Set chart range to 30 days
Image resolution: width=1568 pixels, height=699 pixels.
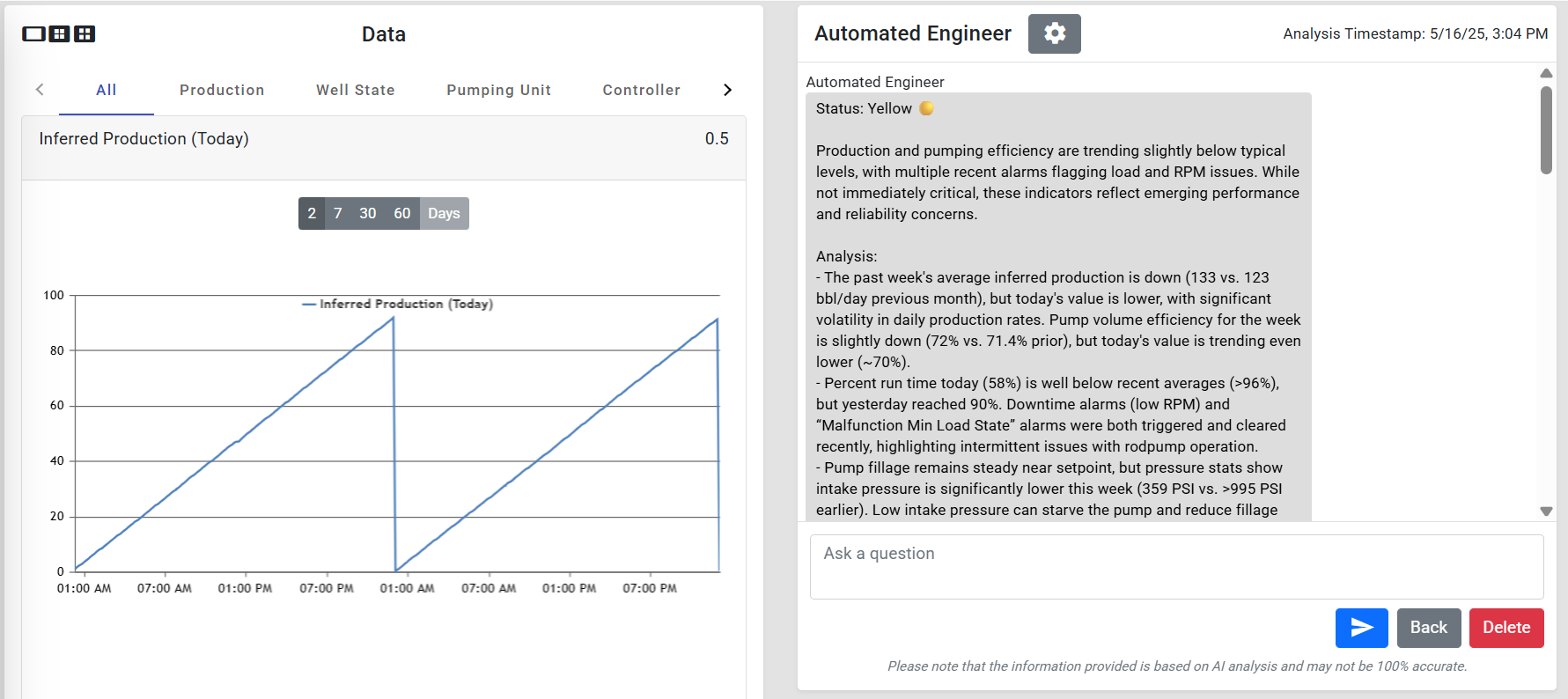tap(368, 213)
